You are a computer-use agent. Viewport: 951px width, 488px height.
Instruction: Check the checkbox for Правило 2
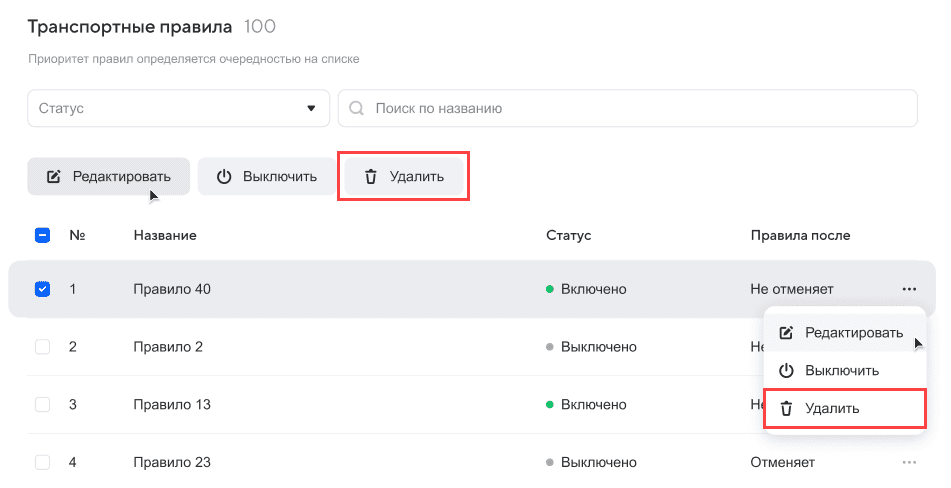click(x=42, y=347)
